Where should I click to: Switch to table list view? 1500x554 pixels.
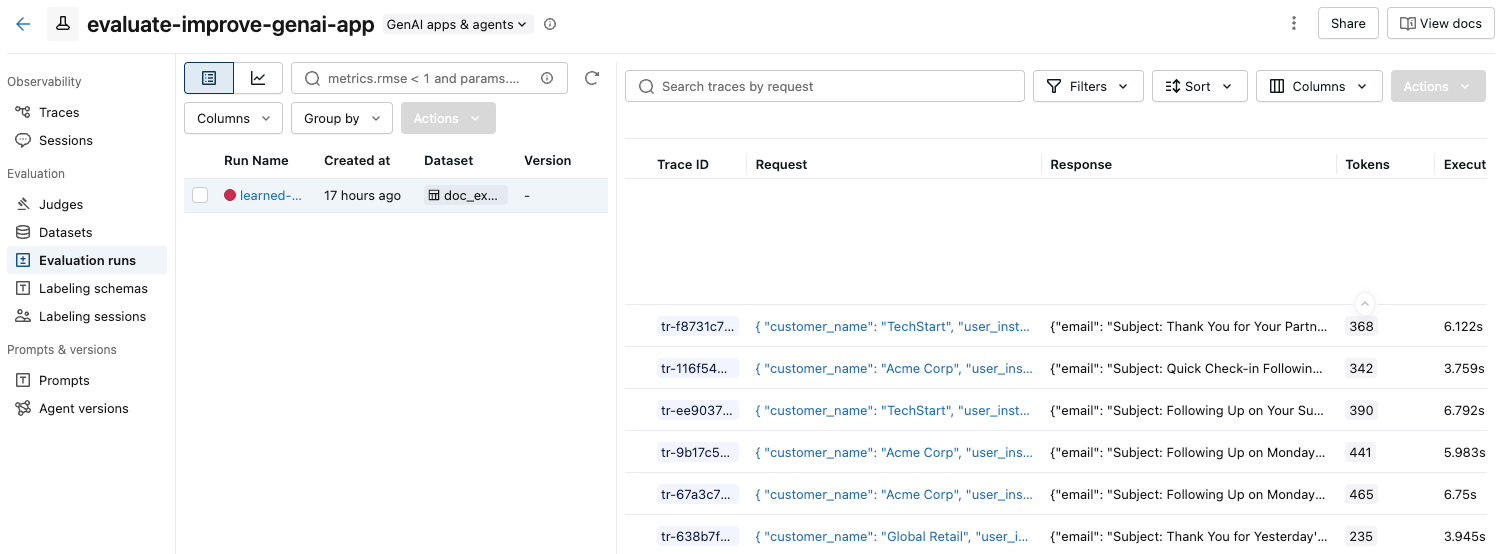pos(209,78)
